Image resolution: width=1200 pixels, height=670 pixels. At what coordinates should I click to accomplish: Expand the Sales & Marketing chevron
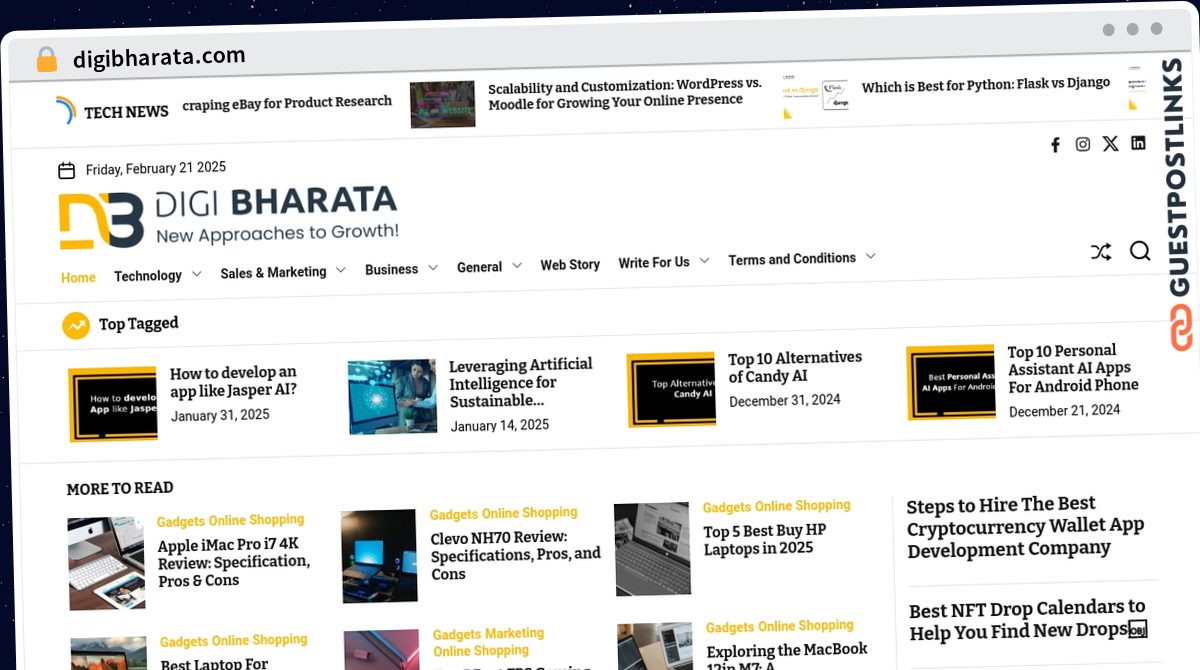[340, 270]
